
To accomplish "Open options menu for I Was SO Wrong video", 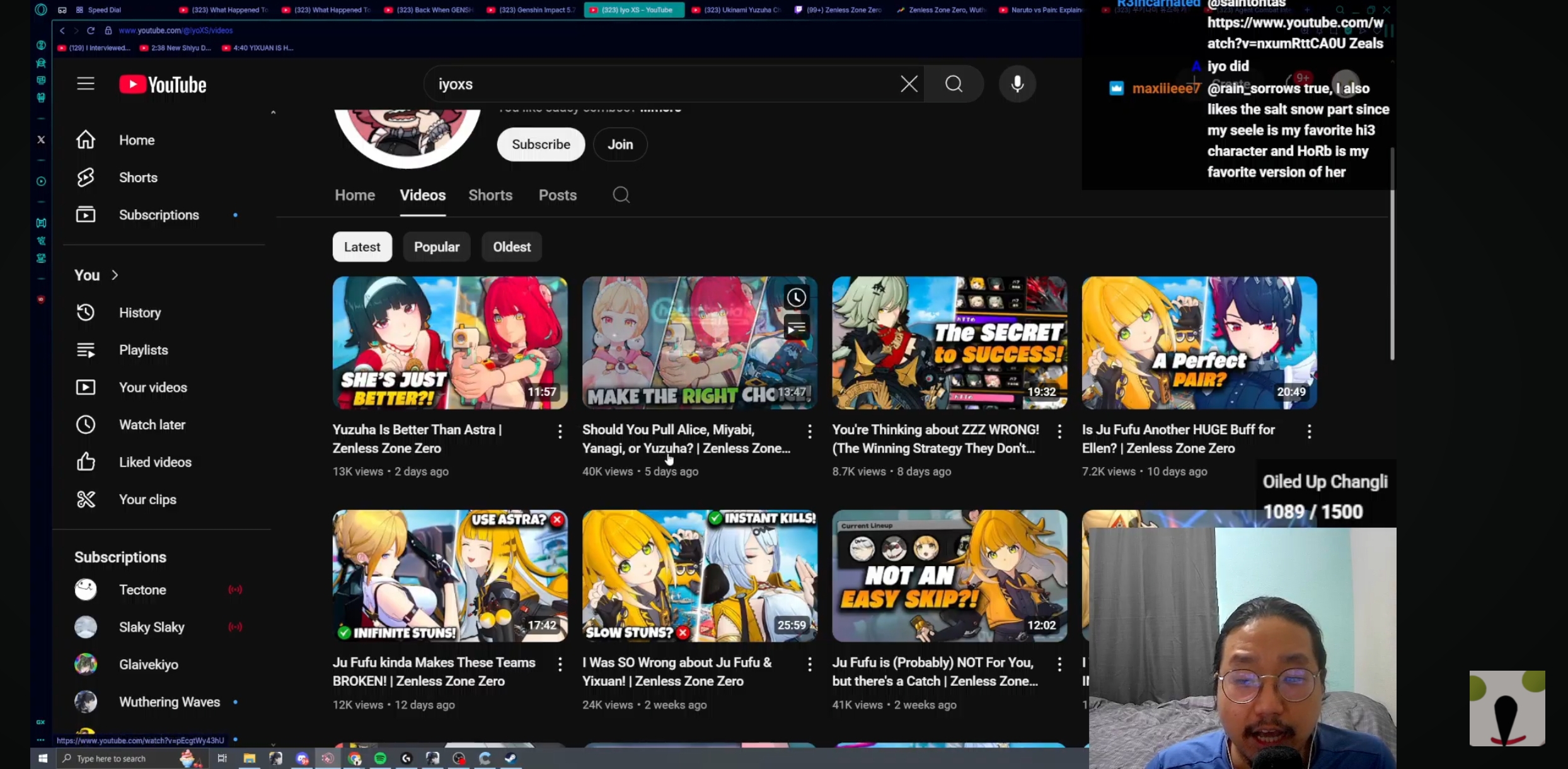I will click(809, 664).
